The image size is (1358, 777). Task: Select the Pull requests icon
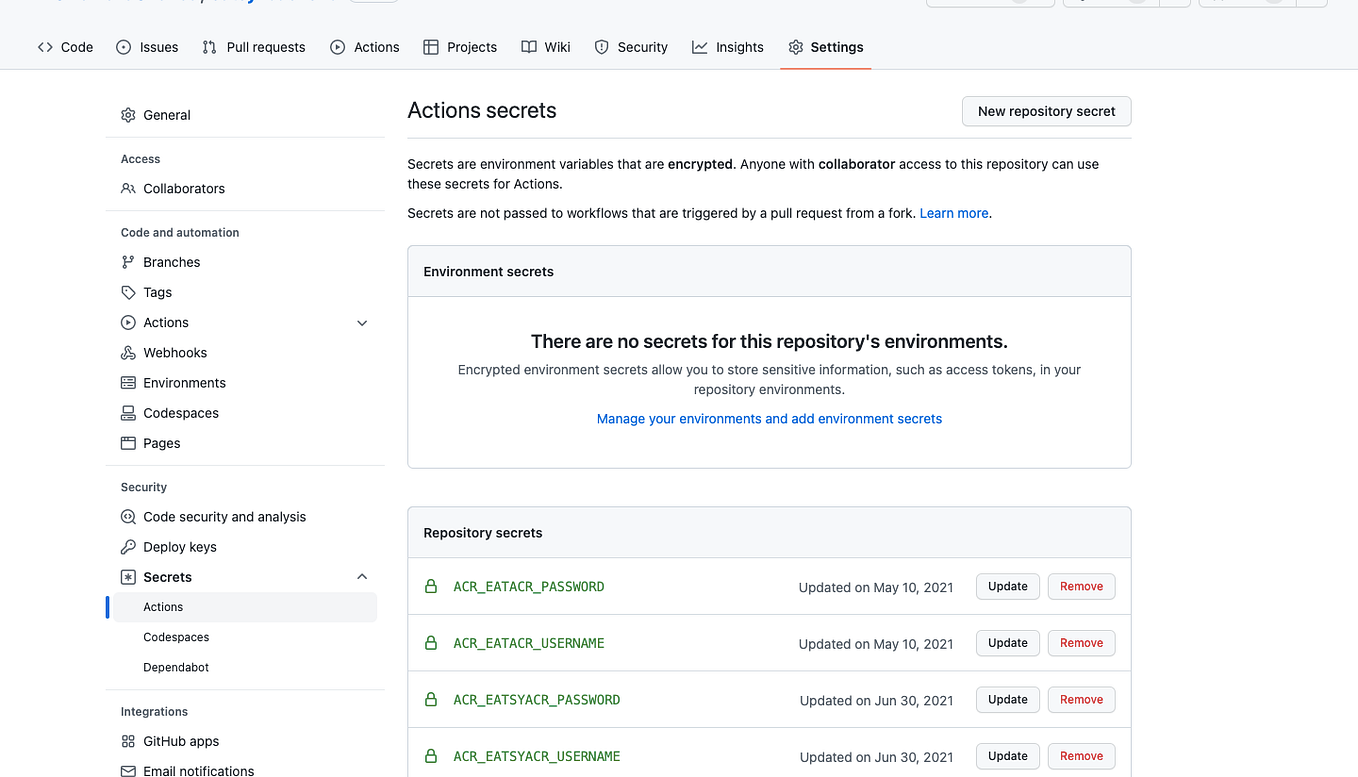[x=207, y=46]
